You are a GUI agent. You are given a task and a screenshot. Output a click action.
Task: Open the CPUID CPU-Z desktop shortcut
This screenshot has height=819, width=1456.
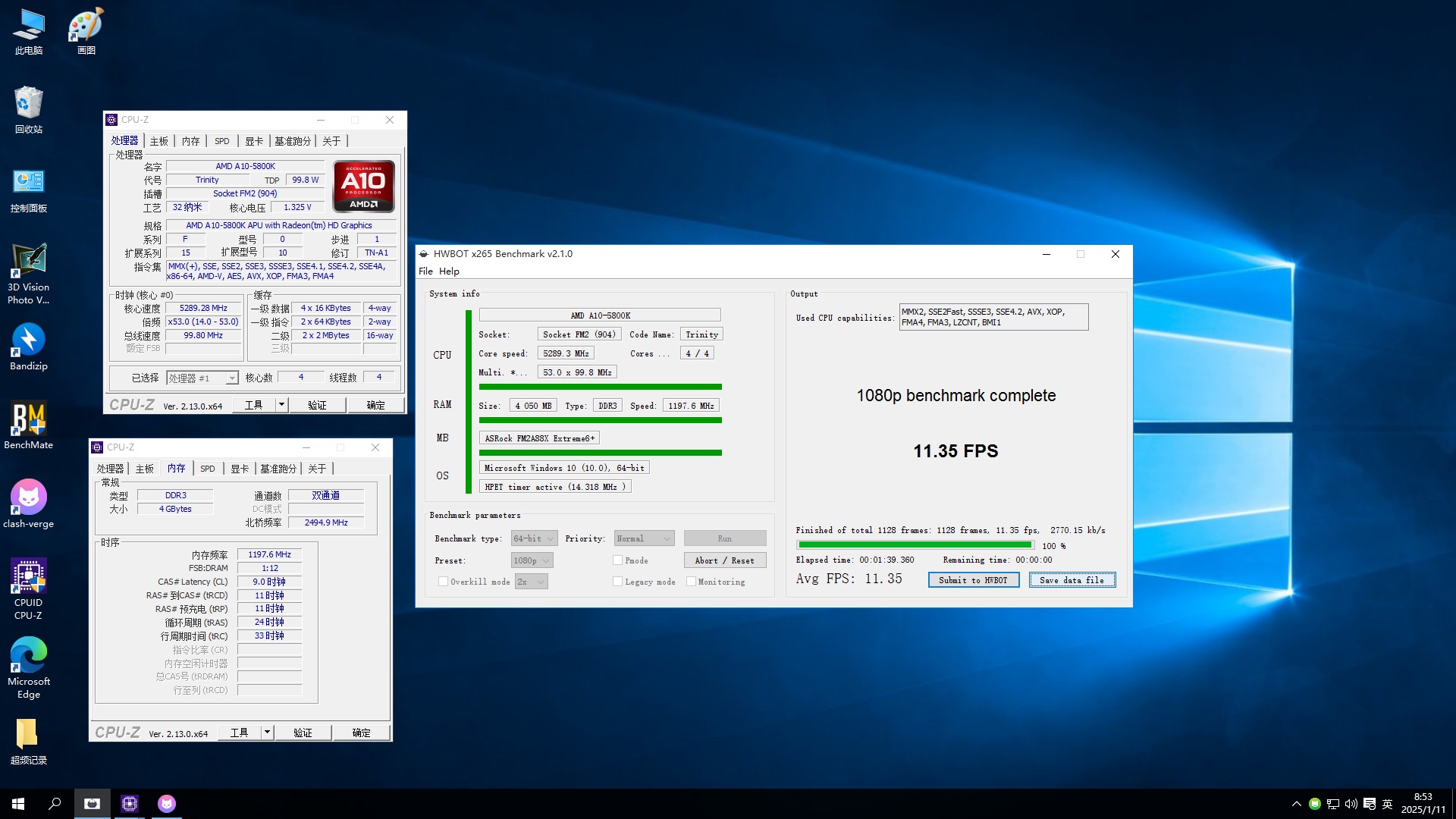tap(29, 590)
